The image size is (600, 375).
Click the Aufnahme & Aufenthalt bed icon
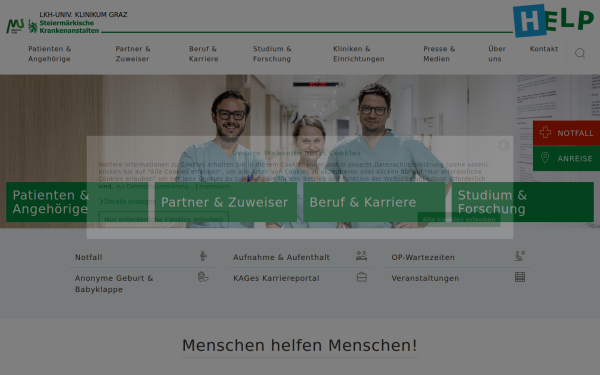click(x=361, y=256)
